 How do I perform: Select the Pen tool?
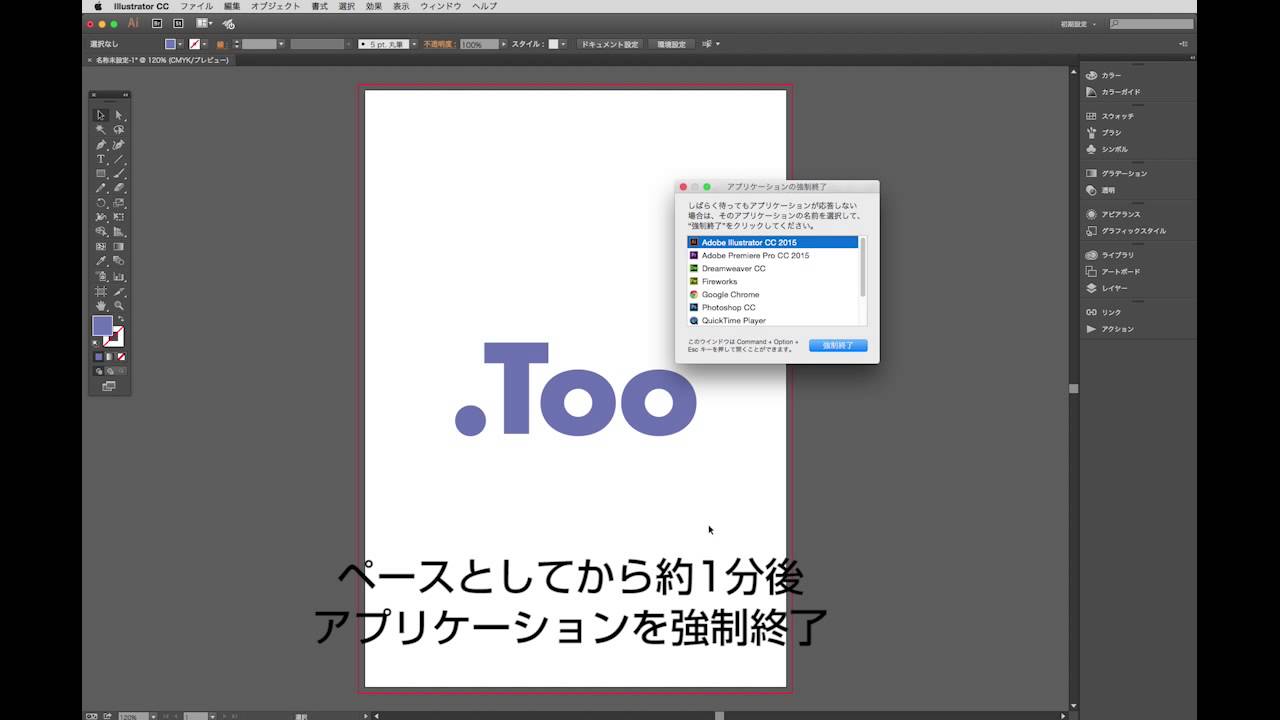click(x=101, y=145)
